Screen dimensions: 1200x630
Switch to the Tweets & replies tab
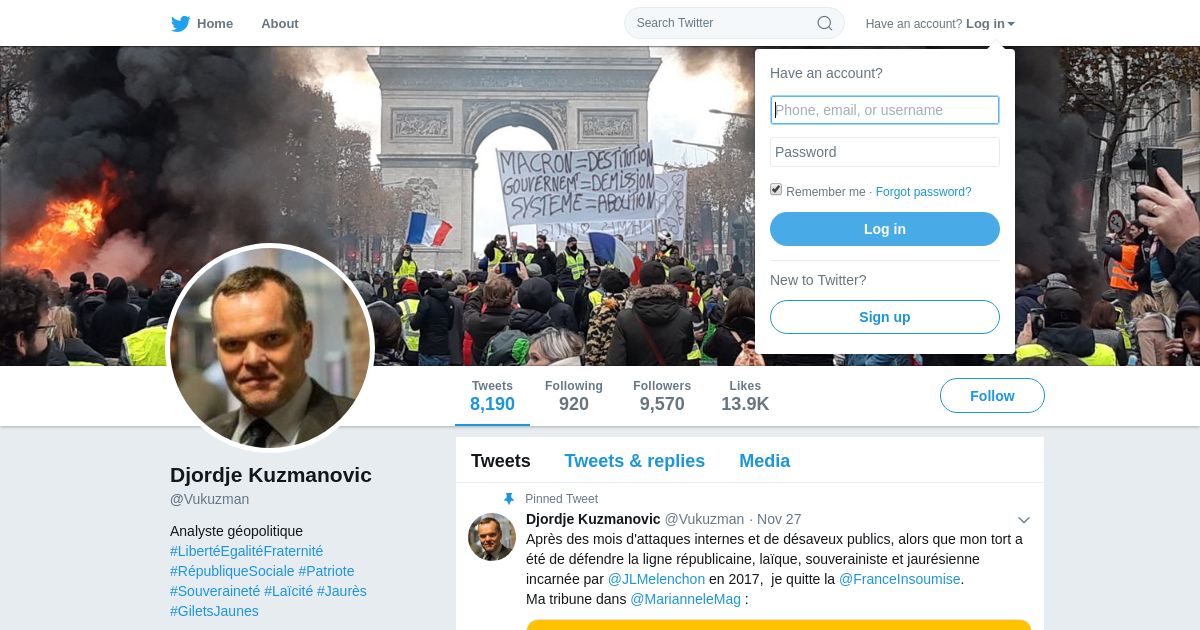coord(634,461)
